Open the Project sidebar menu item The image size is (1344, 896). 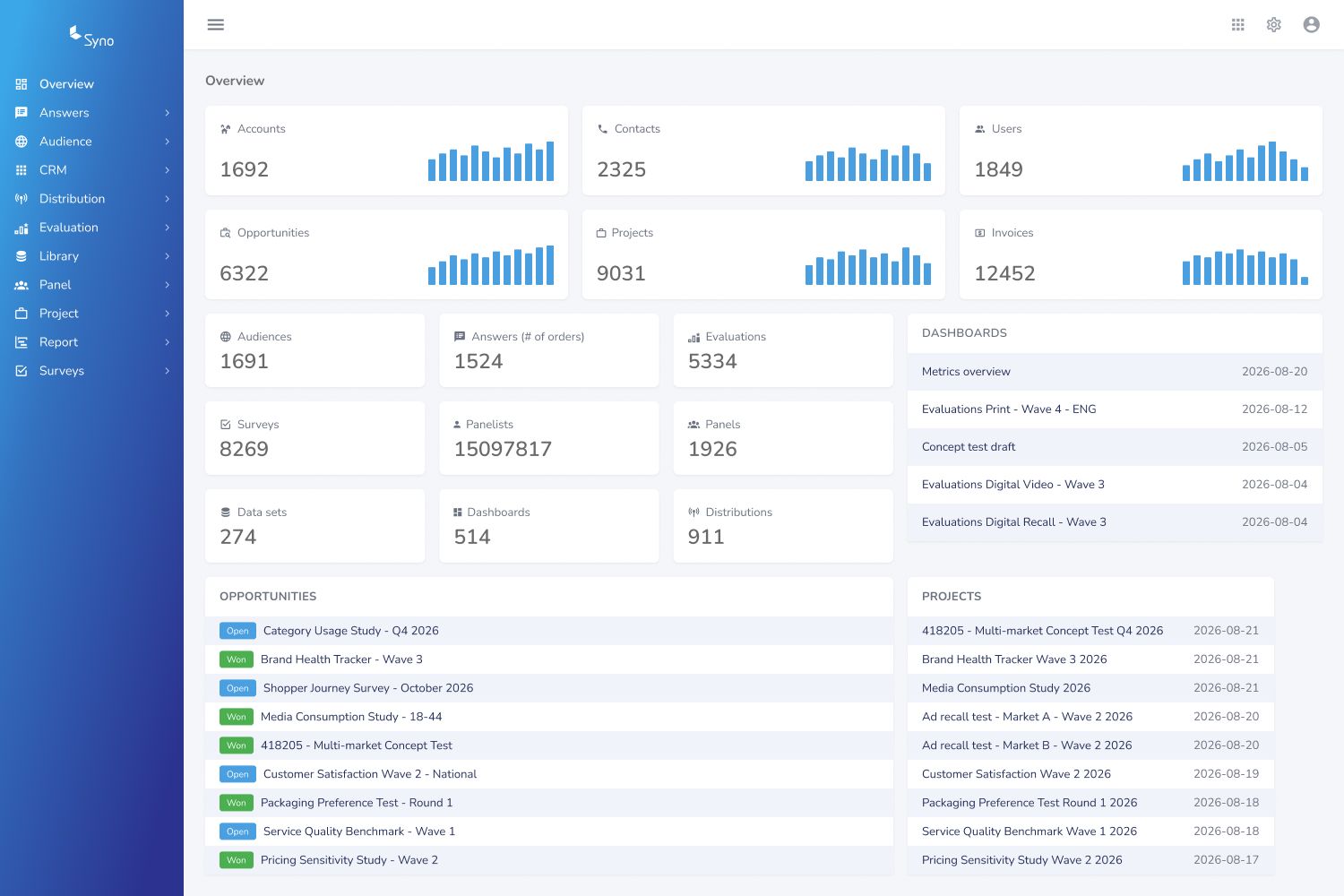pos(91,314)
